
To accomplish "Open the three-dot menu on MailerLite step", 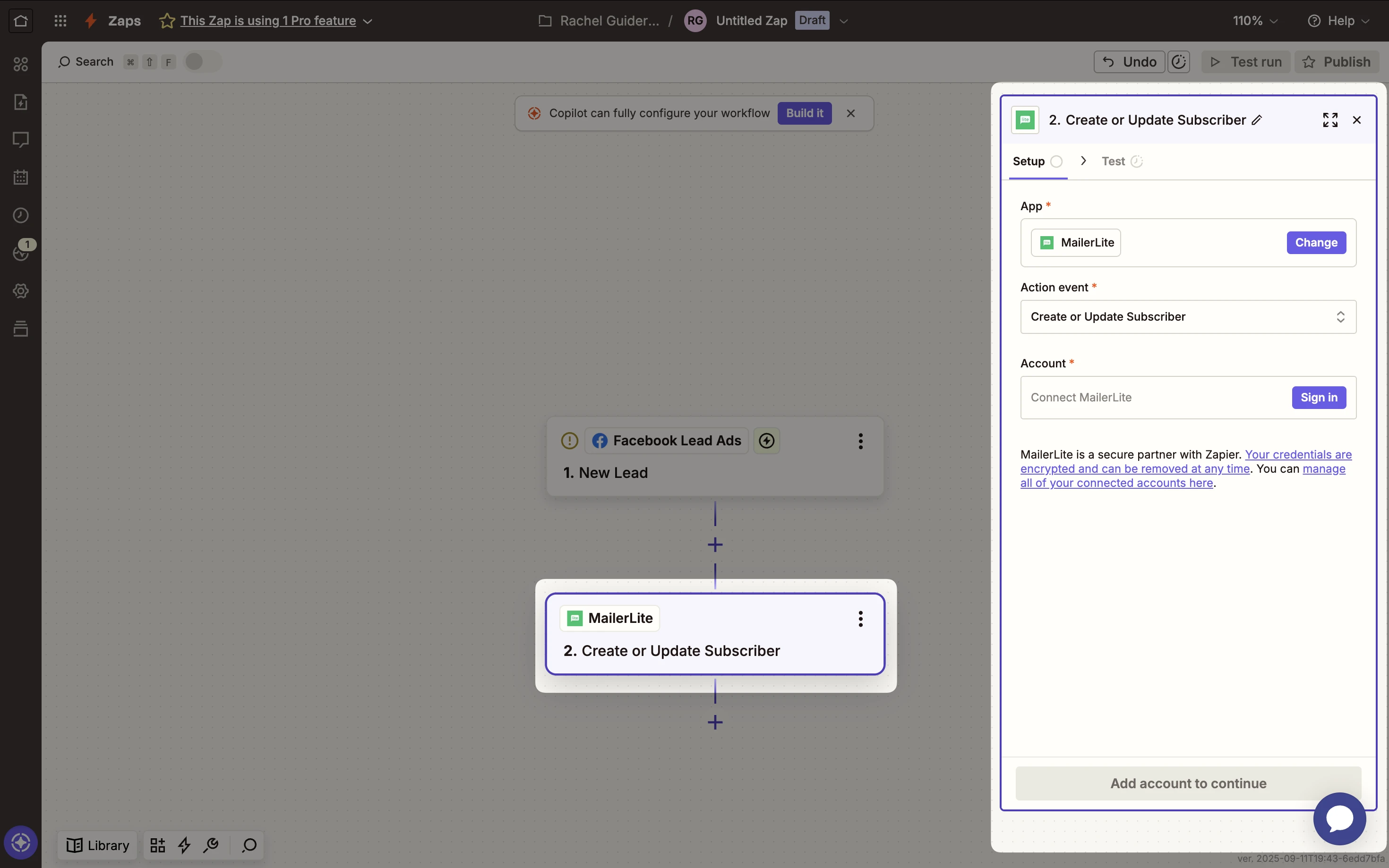I will point(860,619).
